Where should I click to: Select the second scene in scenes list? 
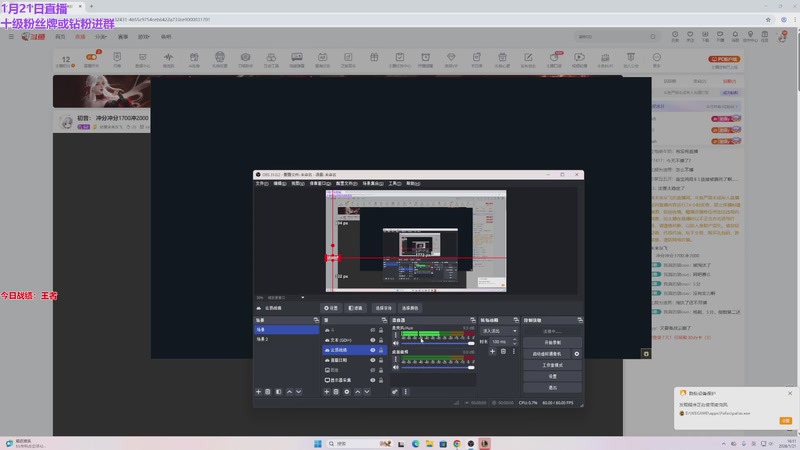(286, 339)
